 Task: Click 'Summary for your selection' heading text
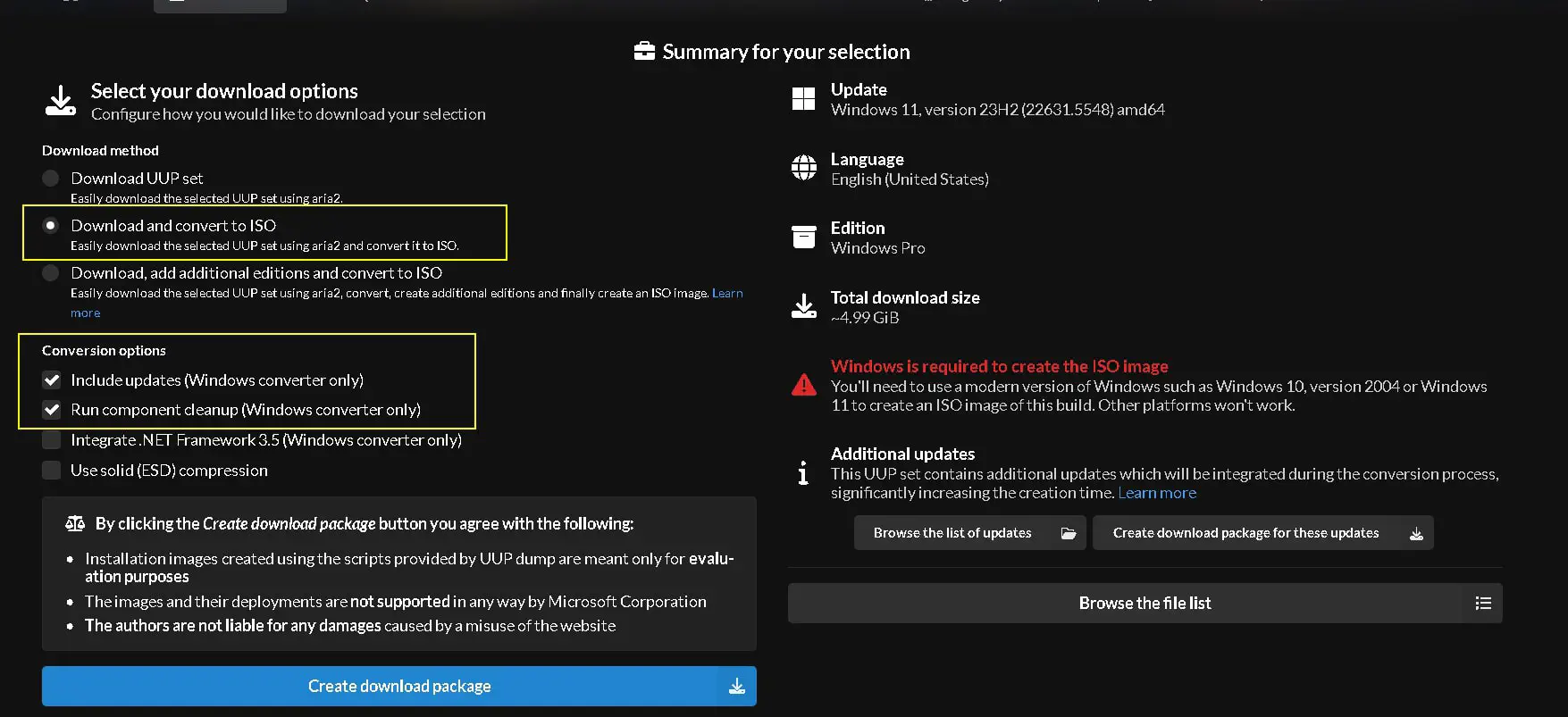[x=786, y=52]
